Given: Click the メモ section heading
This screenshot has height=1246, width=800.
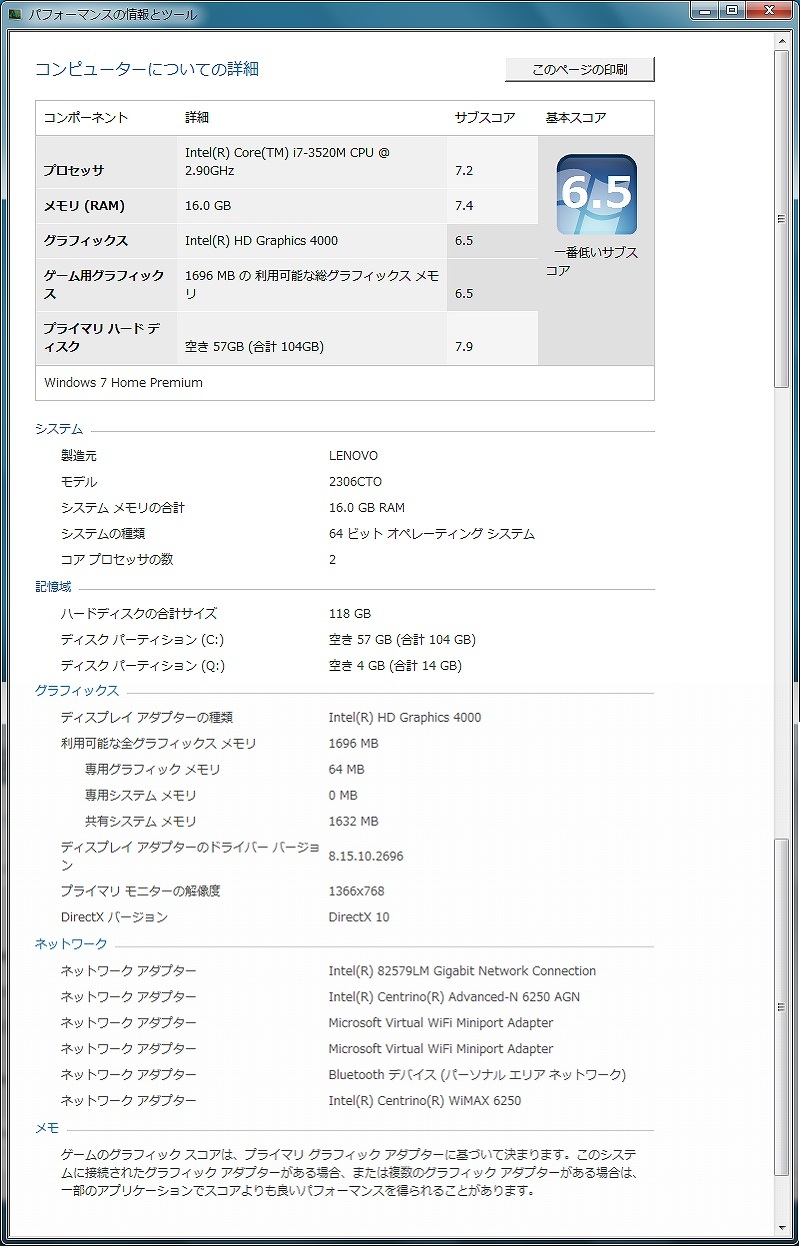Looking at the screenshot, I should (47, 1128).
